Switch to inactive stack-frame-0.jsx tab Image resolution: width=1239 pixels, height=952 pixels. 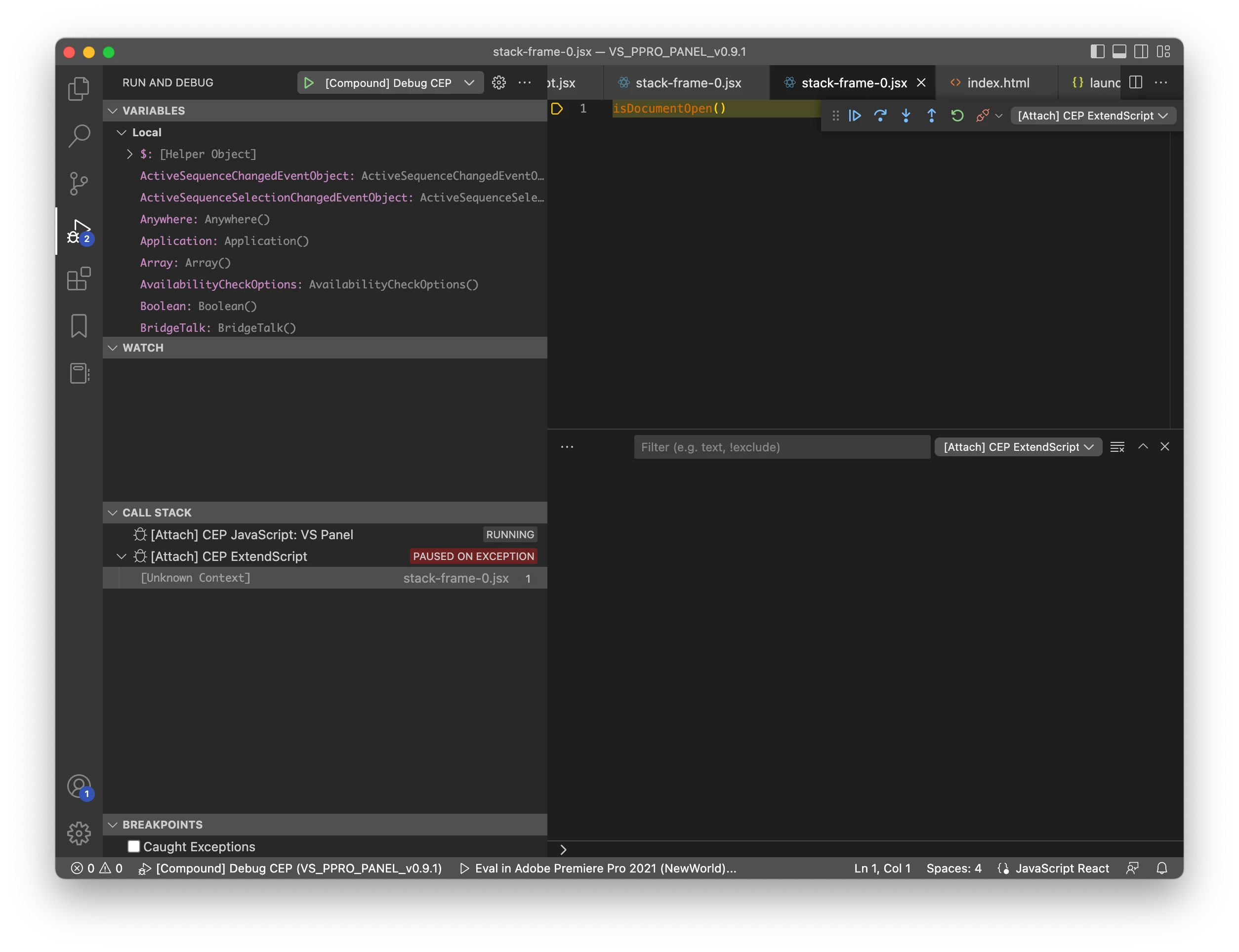[x=687, y=83]
